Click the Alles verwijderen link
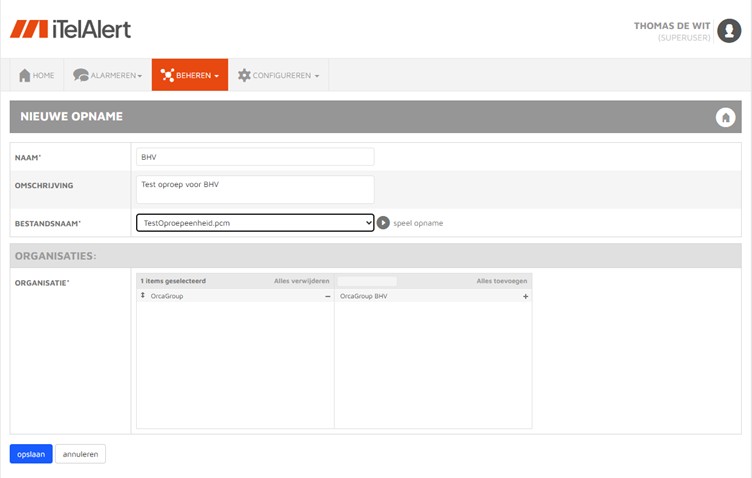The height and width of the screenshot is (478, 752). [302, 281]
